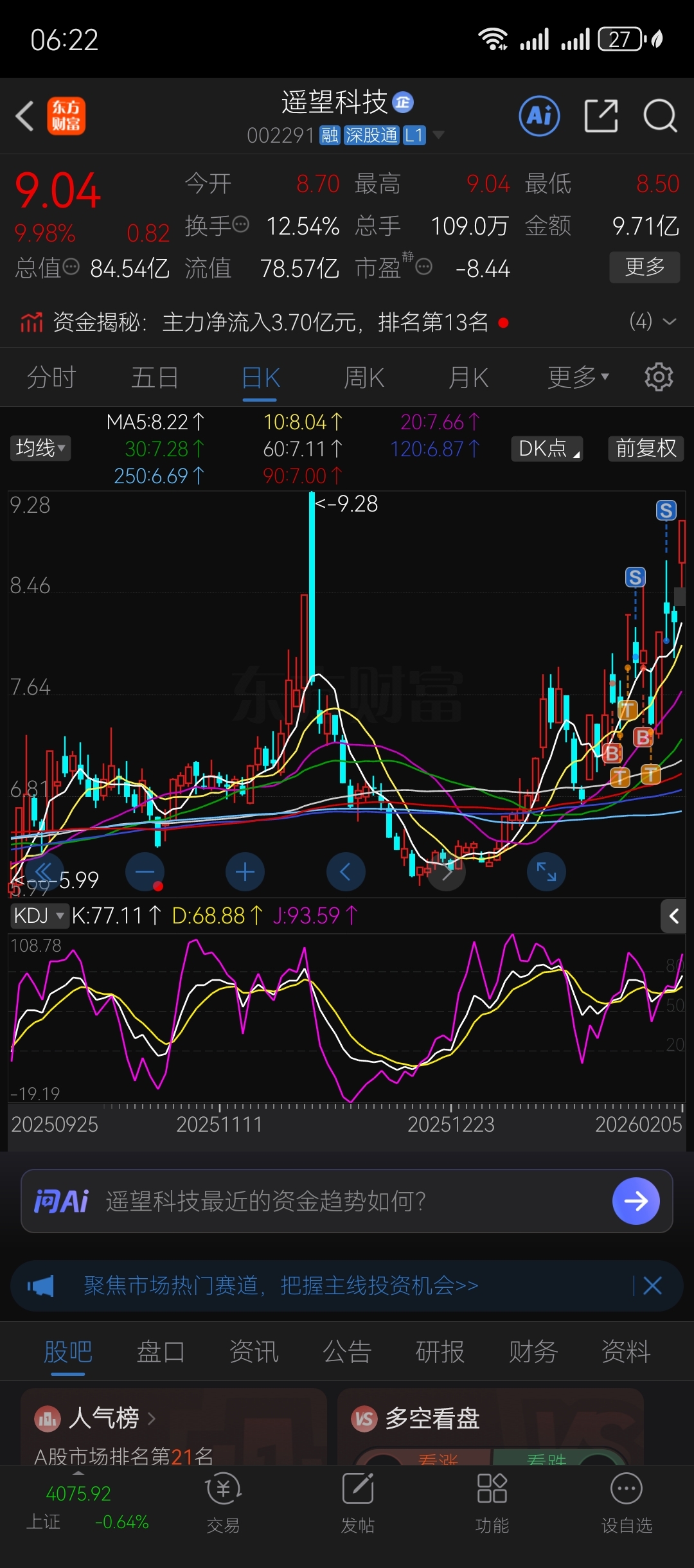Open the 东方财富 logo icon
Image resolution: width=694 pixels, height=1568 pixels.
(x=66, y=116)
